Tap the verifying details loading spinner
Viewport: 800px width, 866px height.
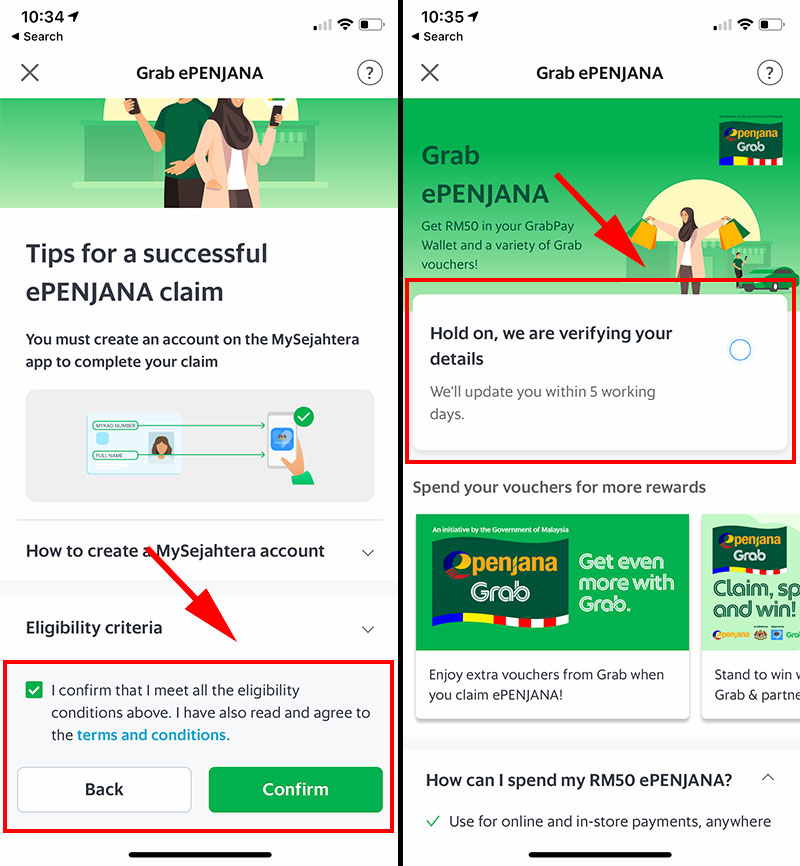point(740,350)
